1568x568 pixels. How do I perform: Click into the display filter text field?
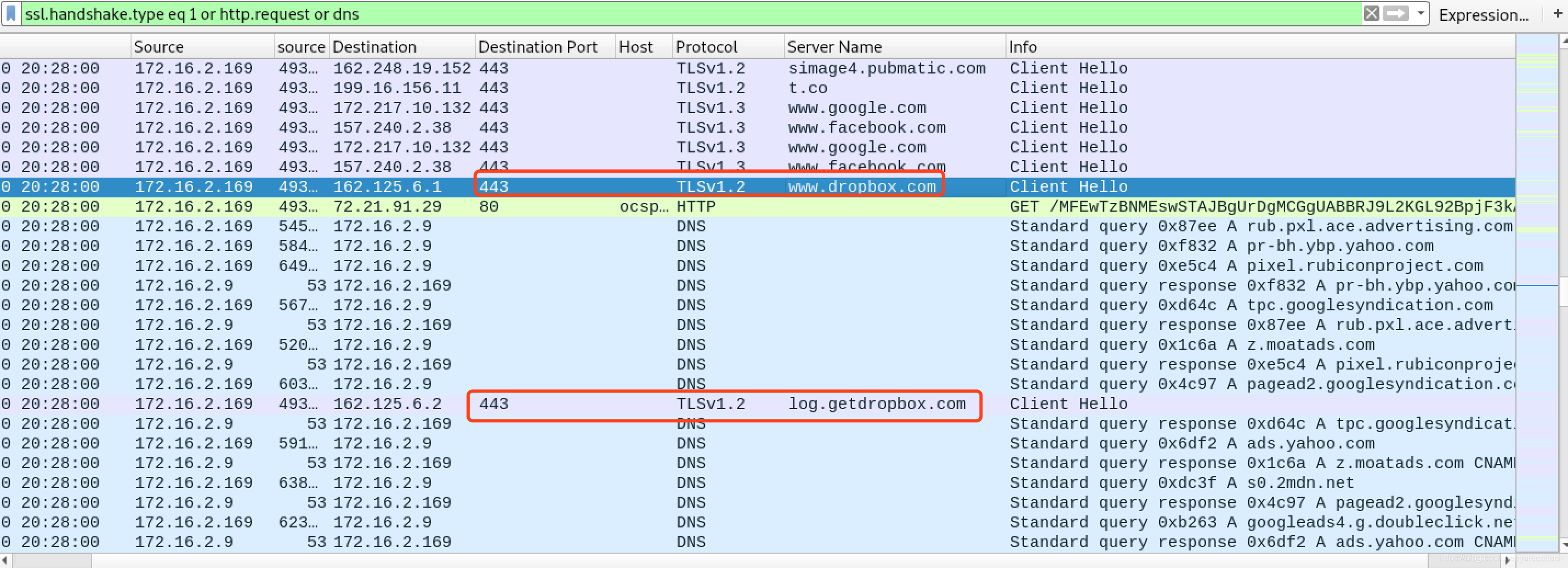[691, 13]
